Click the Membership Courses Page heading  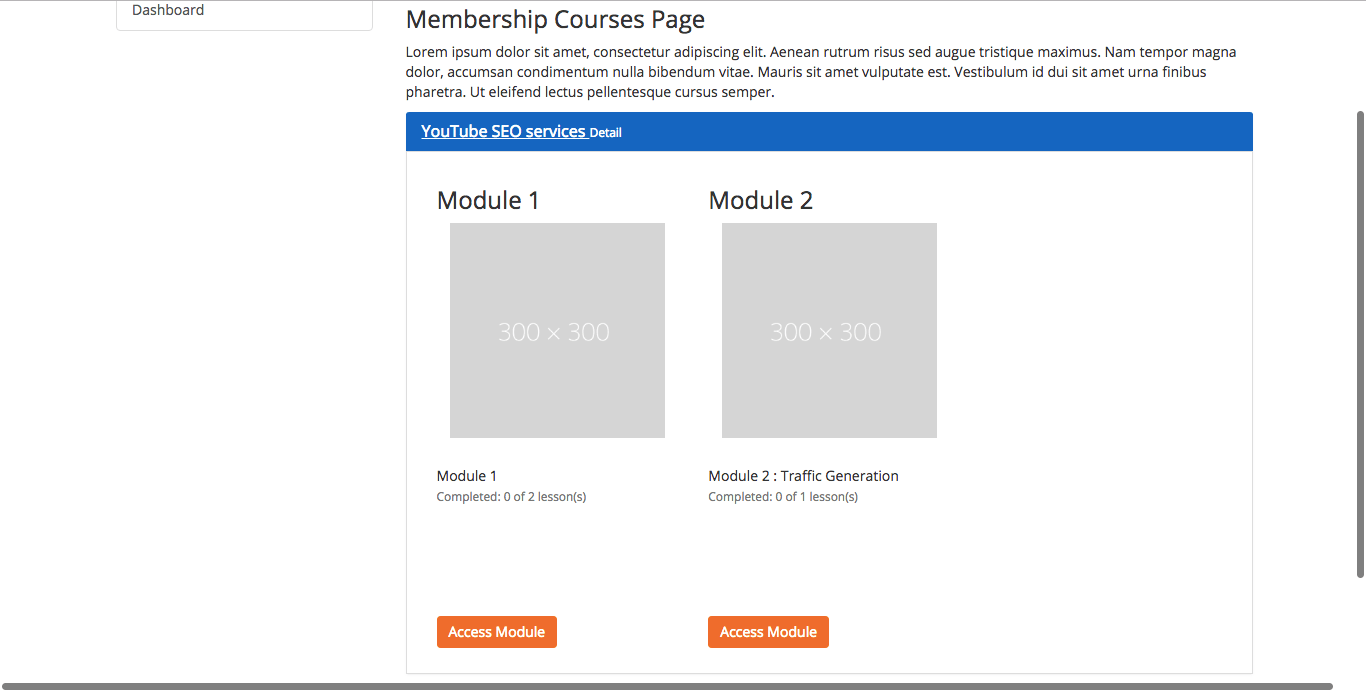click(555, 20)
